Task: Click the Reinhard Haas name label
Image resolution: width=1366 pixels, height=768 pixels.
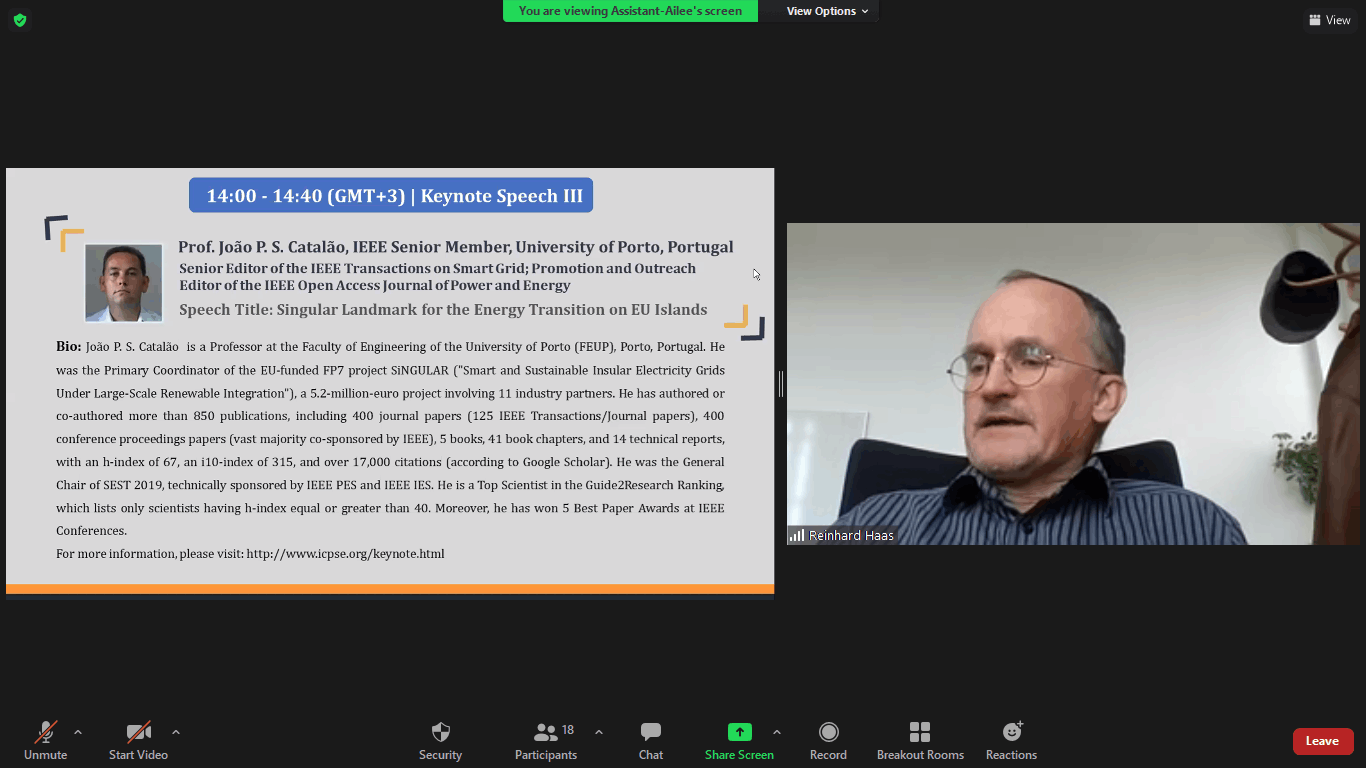Action: pyautogui.click(x=851, y=536)
